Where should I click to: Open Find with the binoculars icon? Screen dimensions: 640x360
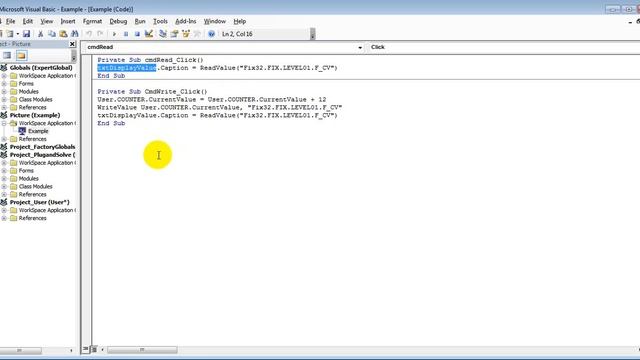75,34
